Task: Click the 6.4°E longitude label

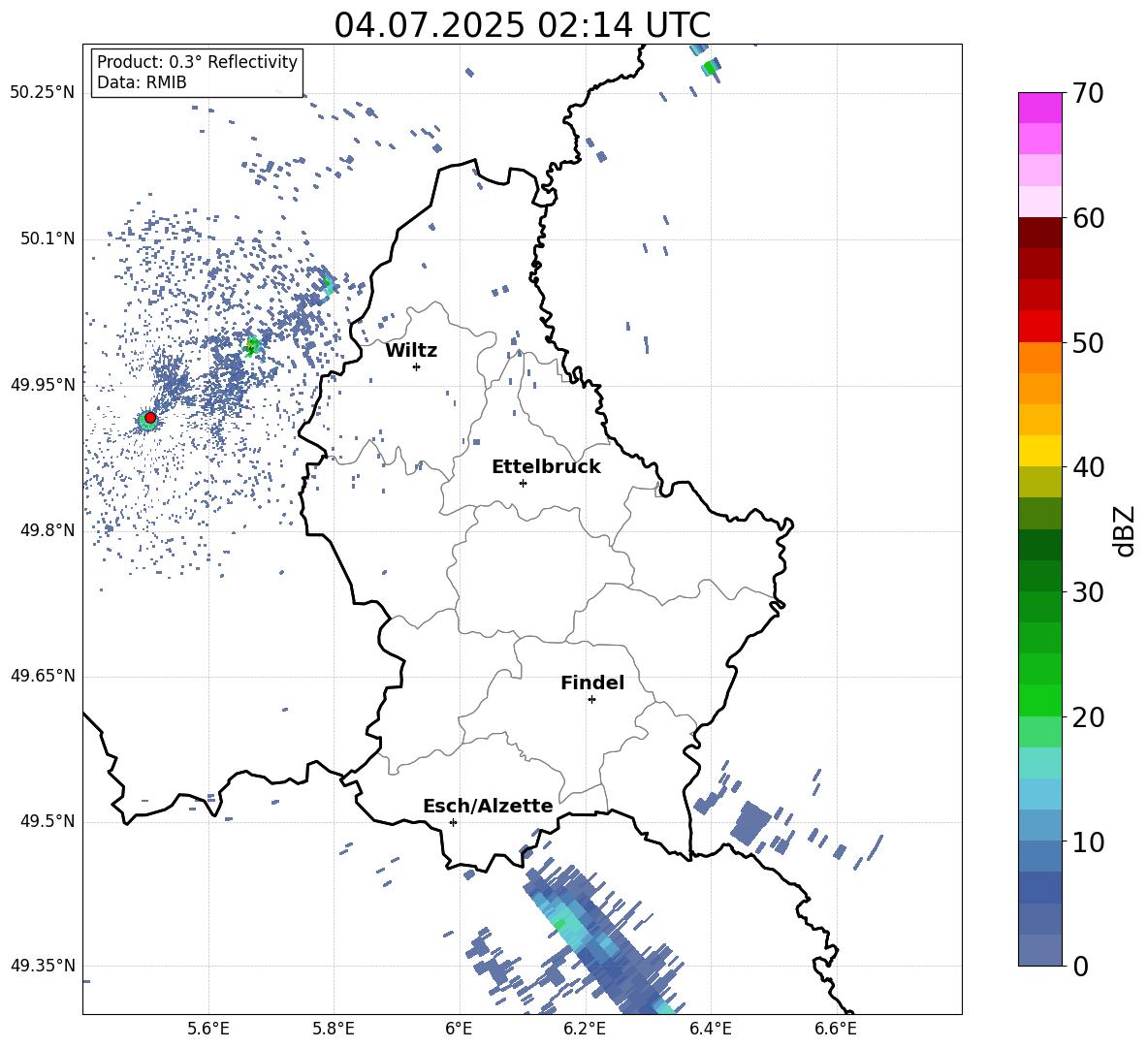Action: (710, 1029)
